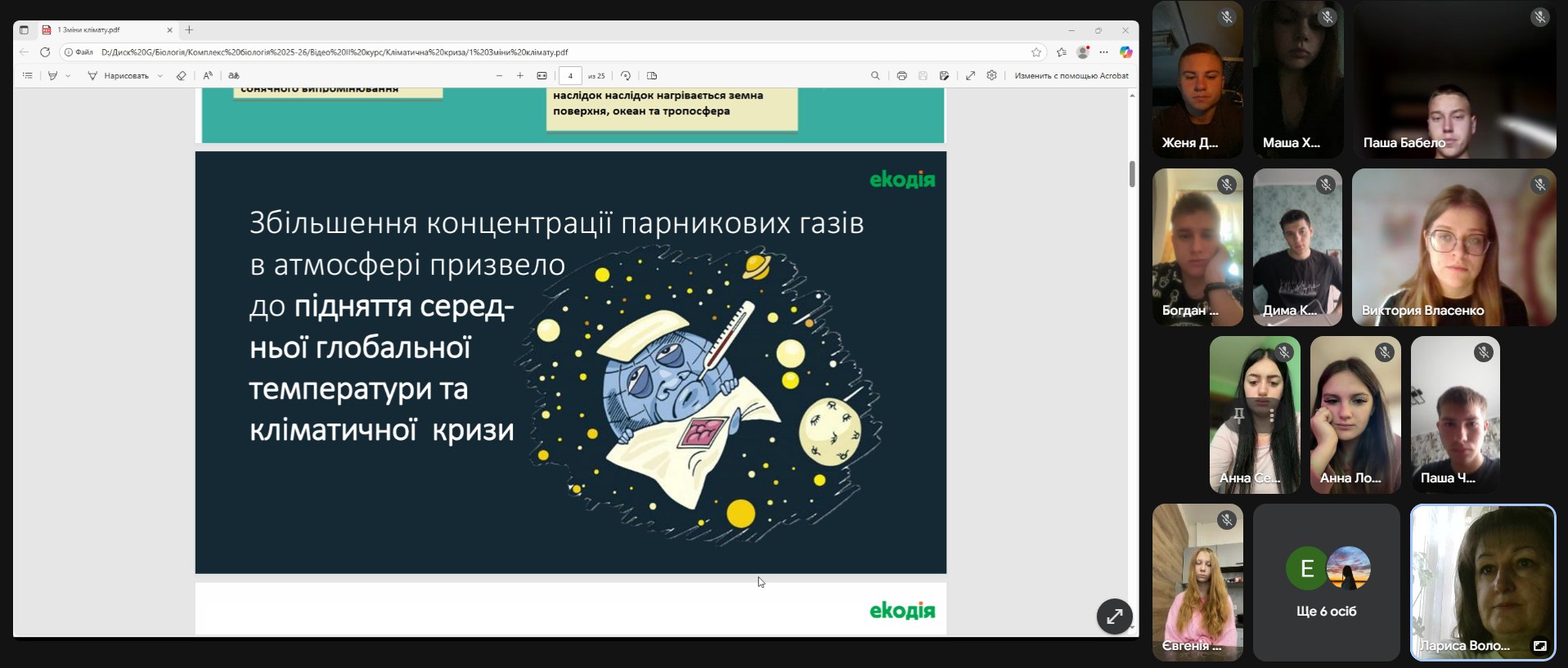
Task: Rotate the PDF page
Action: click(x=626, y=75)
